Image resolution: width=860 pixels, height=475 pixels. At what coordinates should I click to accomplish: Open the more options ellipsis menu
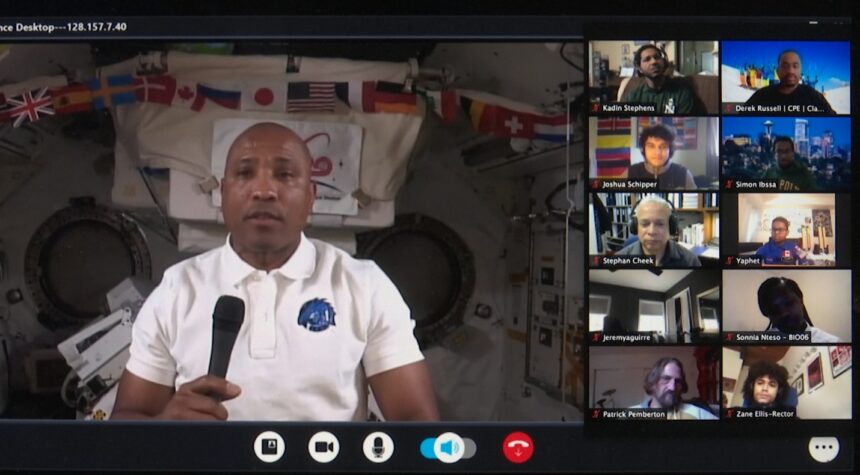[x=823, y=449]
